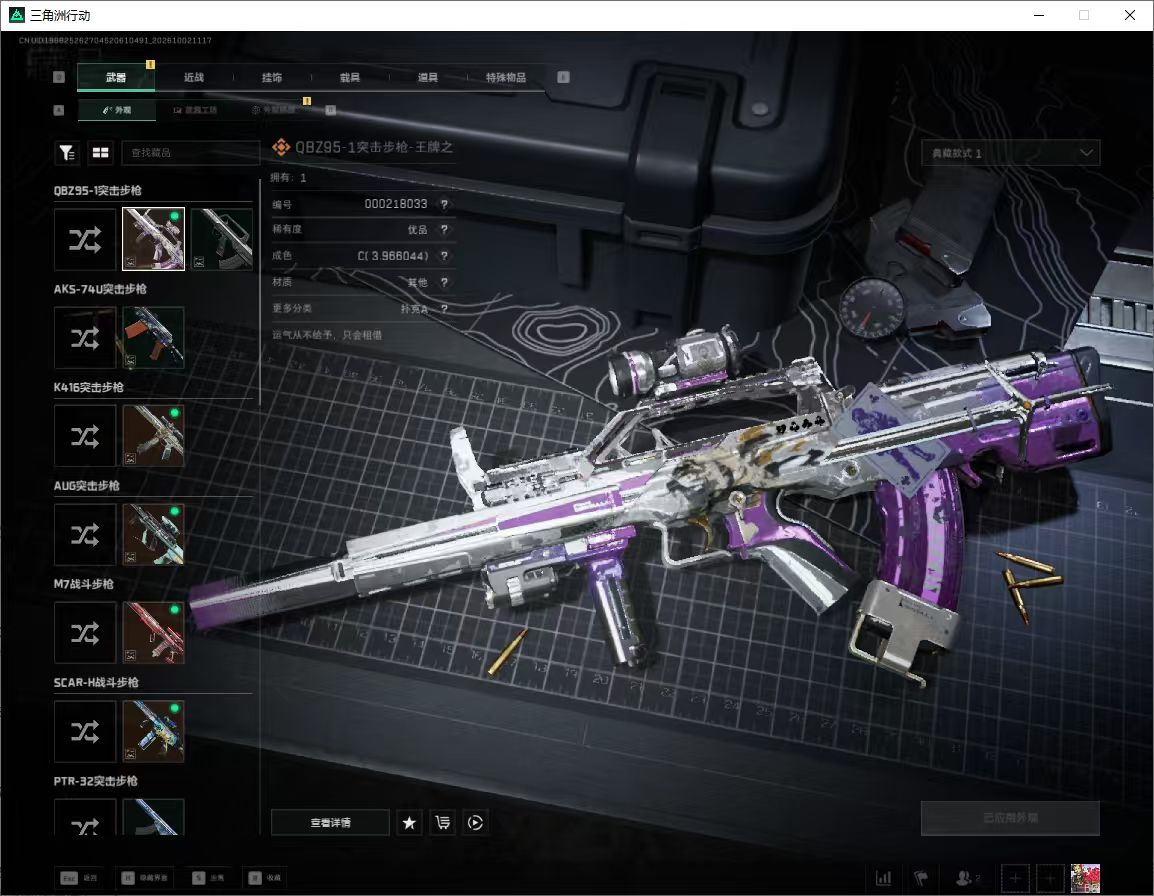Open the 特殊物品 tab
This screenshot has height=896, width=1154.
[x=506, y=77]
